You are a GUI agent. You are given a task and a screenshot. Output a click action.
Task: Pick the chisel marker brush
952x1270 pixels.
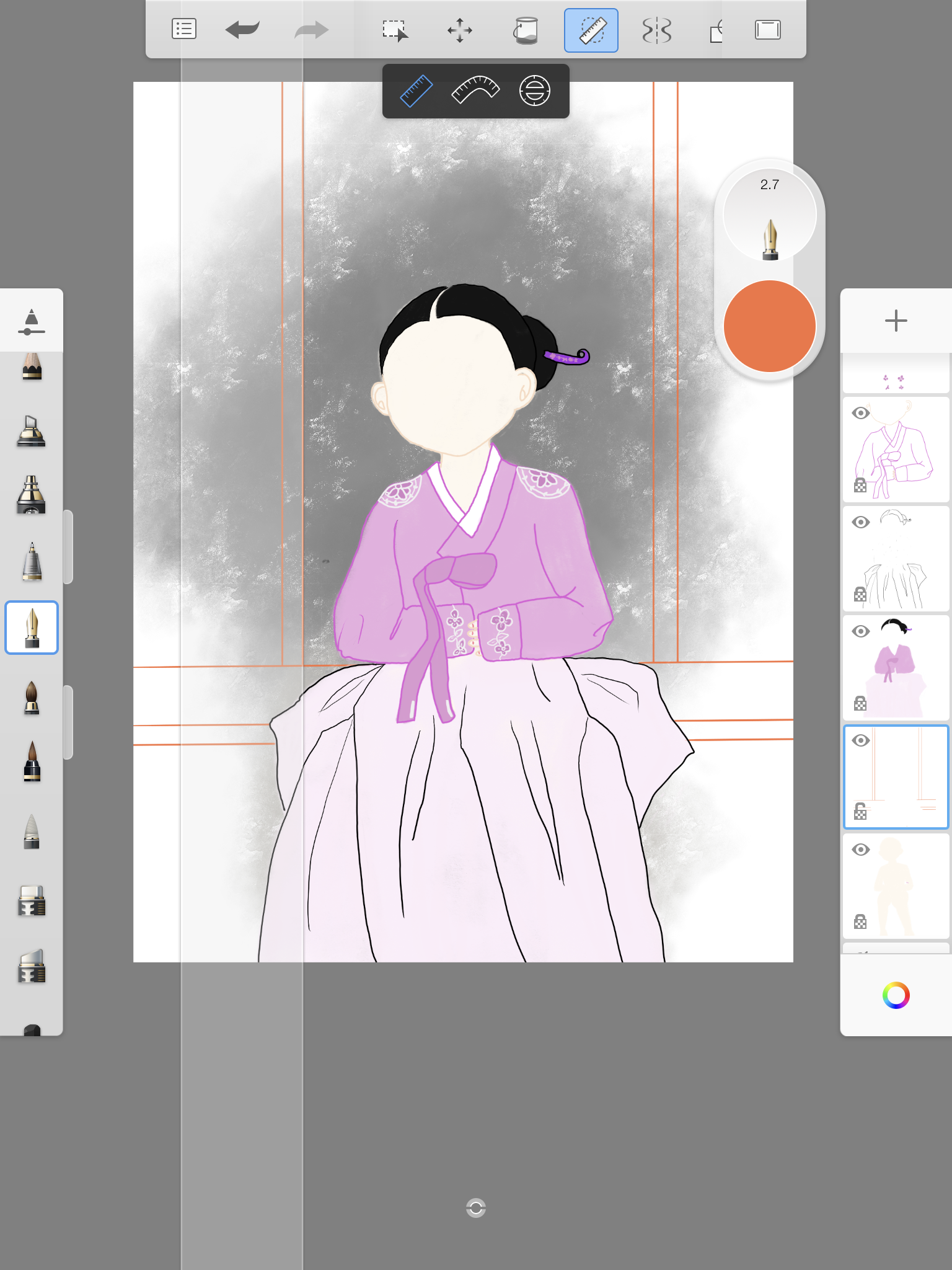32,431
